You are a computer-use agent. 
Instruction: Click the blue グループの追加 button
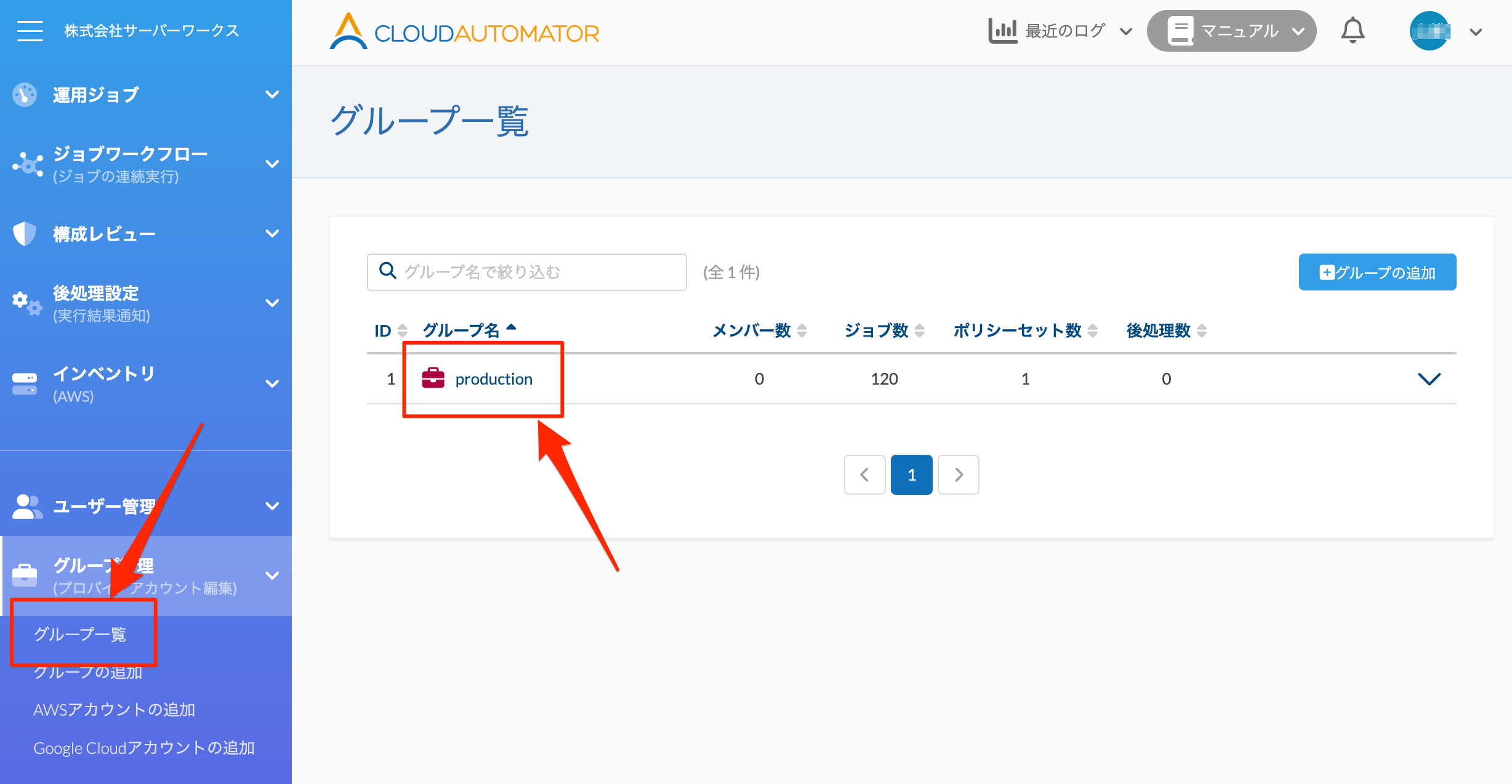click(1377, 272)
